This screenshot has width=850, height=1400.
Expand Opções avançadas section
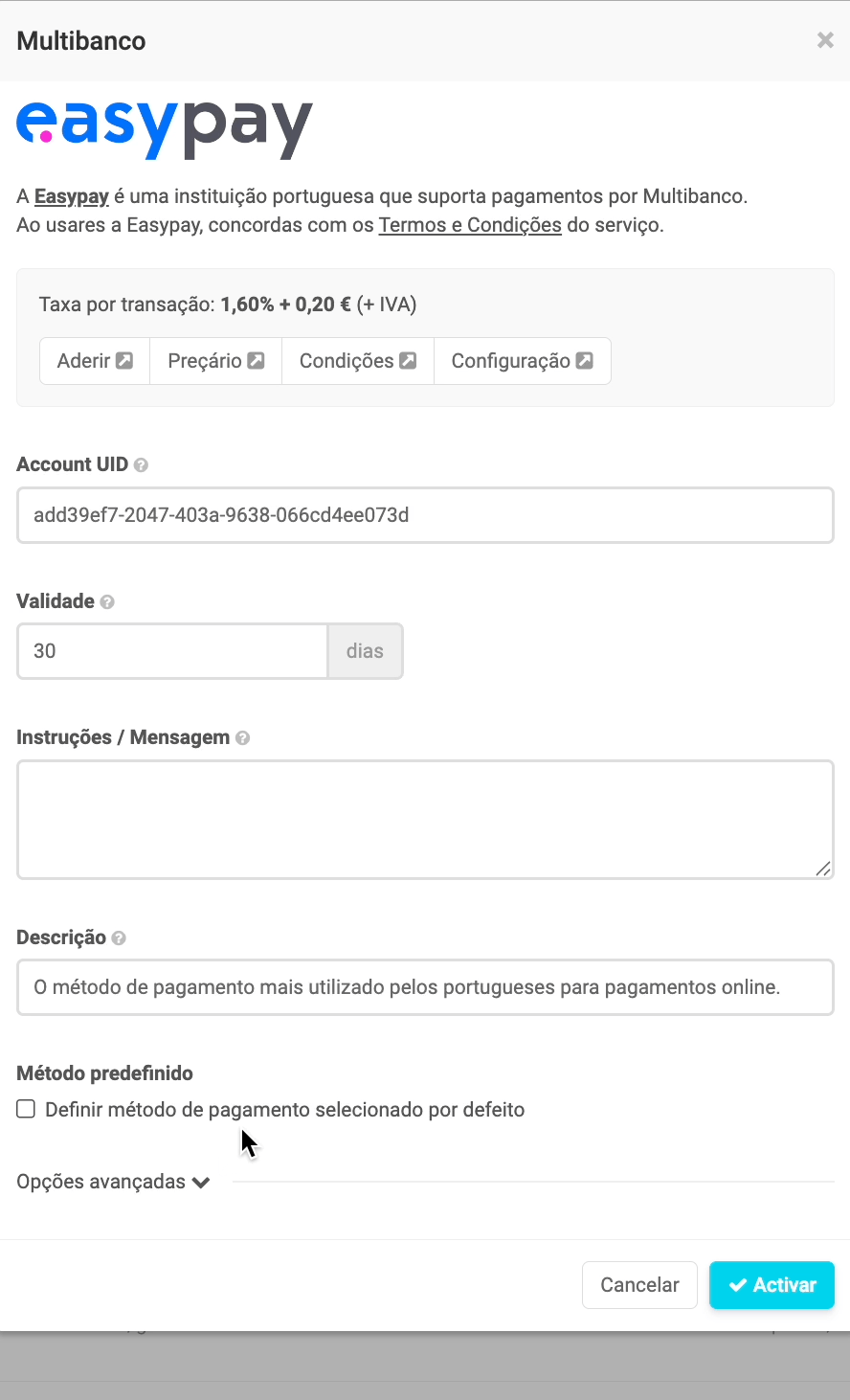pyautogui.click(x=113, y=1182)
